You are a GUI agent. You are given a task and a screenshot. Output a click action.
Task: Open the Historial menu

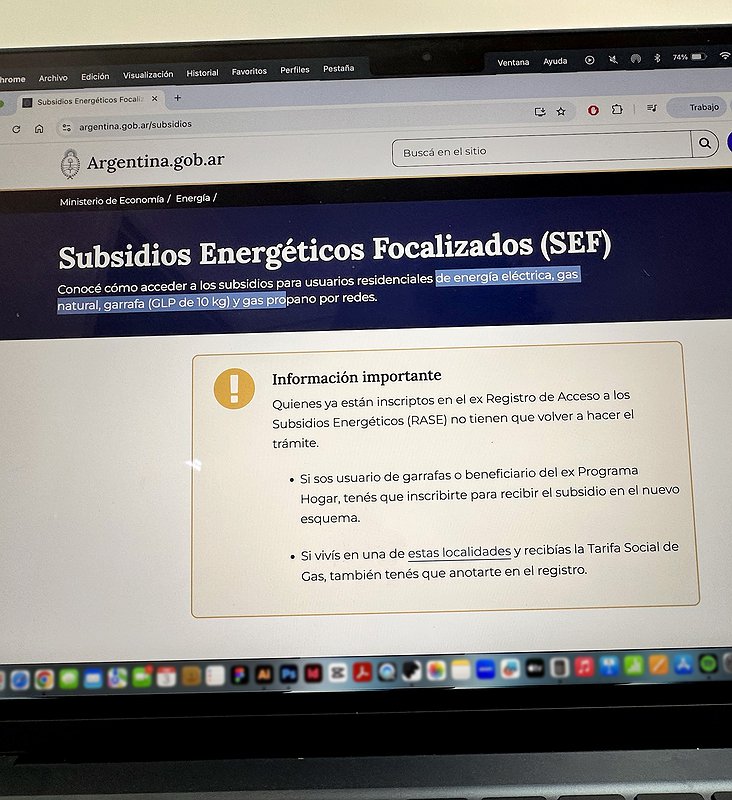pyautogui.click(x=202, y=73)
